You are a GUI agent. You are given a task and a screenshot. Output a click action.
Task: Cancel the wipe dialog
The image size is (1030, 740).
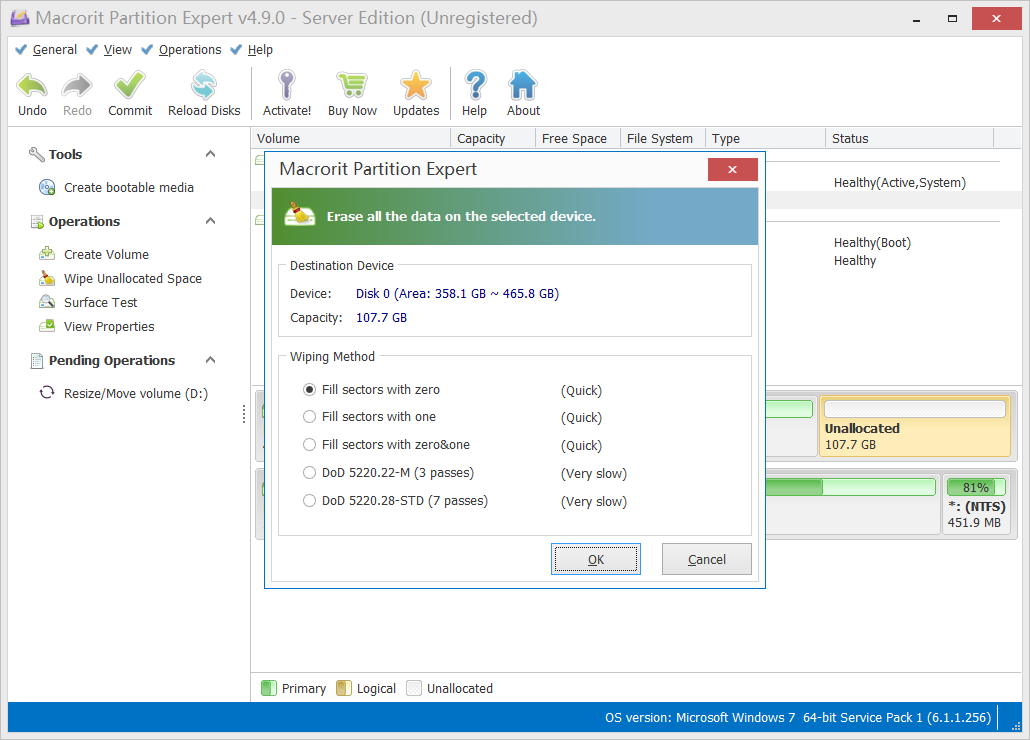(707, 559)
